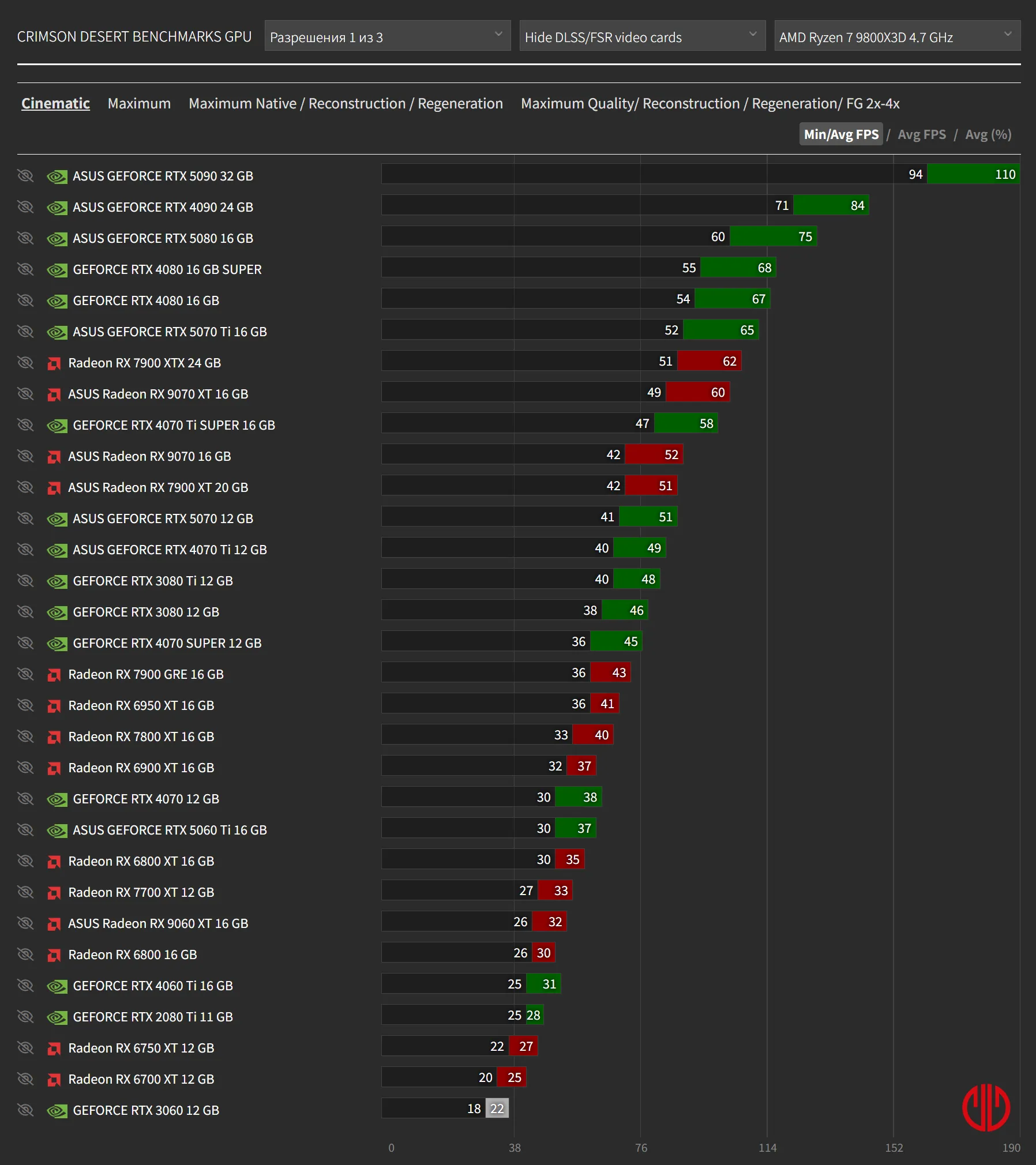Viewport: 1036px width, 1165px height.
Task: Click the AMD icon beside RX 6700 XT
Action: coord(54,1080)
